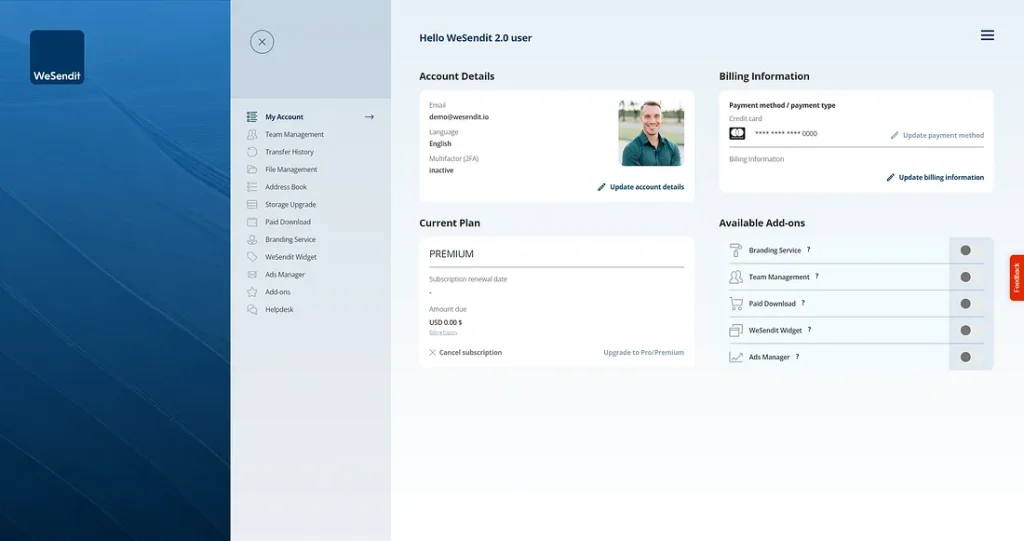
Task: Click the WeSendit logo tile
Action: coord(57,57)
